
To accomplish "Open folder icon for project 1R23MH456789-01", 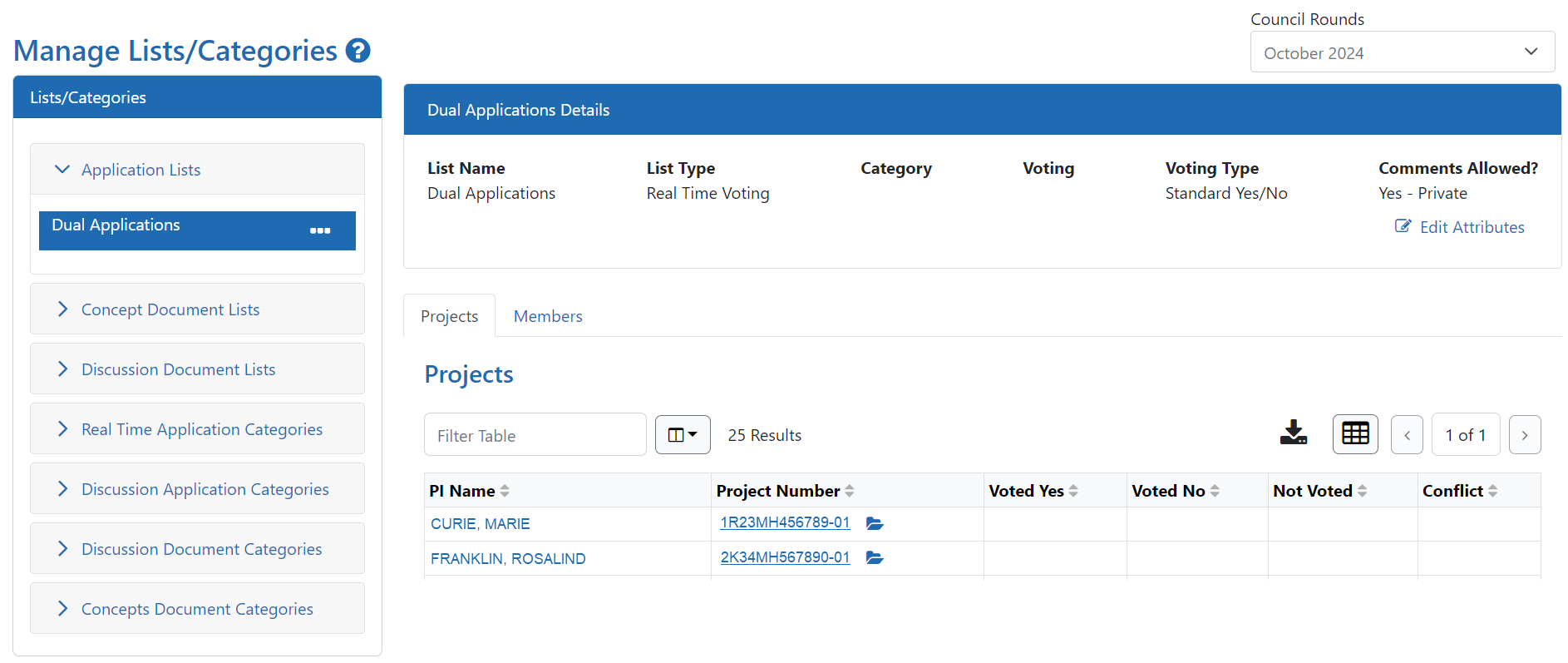I will click(x=874, y=523).
